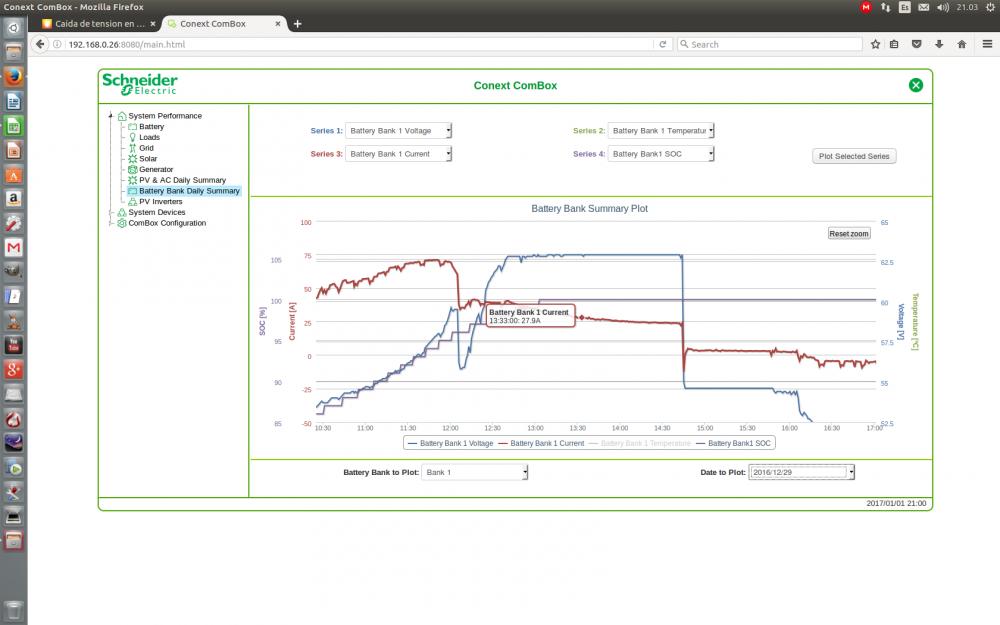This screenshot has height=625, width=1000.
Task: Click the ComBox Configuration gear icon
Action: pos(122,223)
